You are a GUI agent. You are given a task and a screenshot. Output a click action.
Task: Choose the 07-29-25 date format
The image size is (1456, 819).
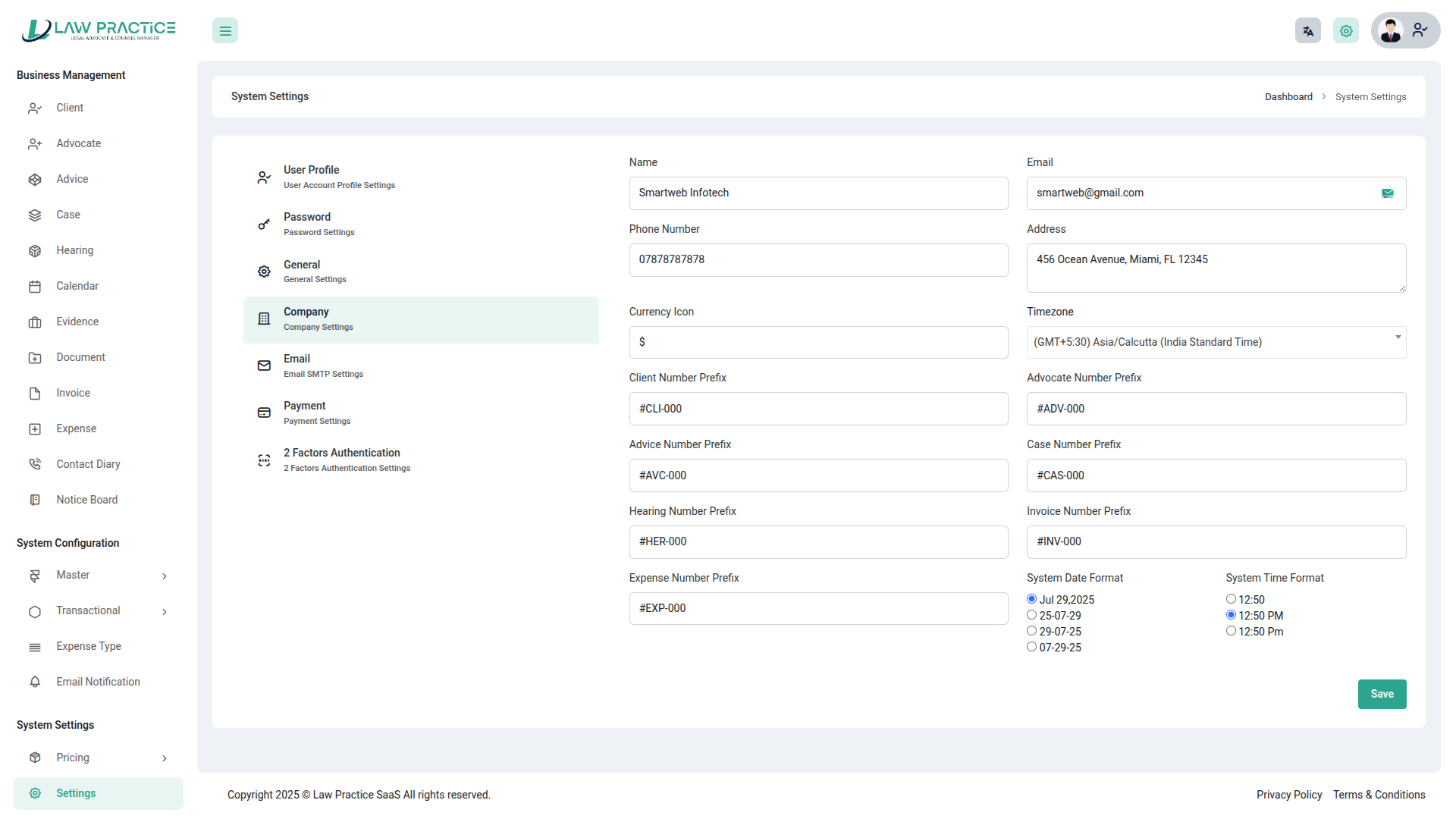1031,647
